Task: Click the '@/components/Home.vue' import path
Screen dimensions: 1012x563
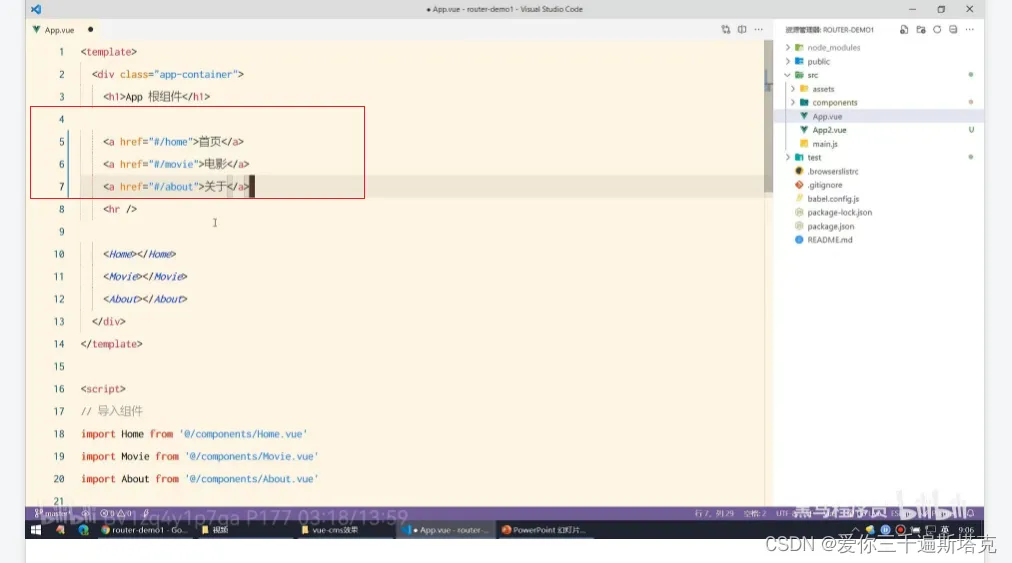Action: [x=243, y=435]
